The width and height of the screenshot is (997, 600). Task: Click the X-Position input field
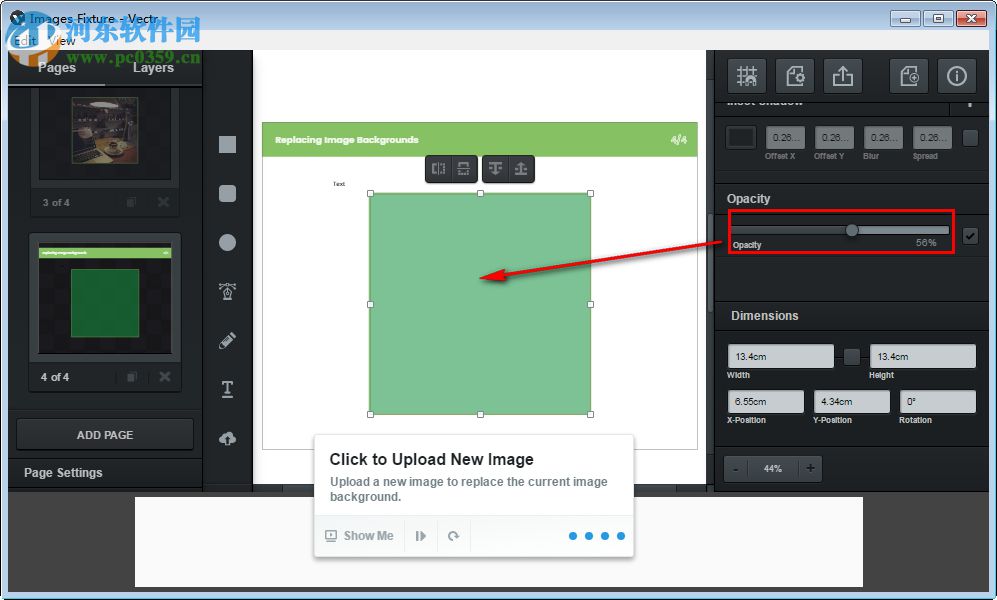tap(766, 402)
